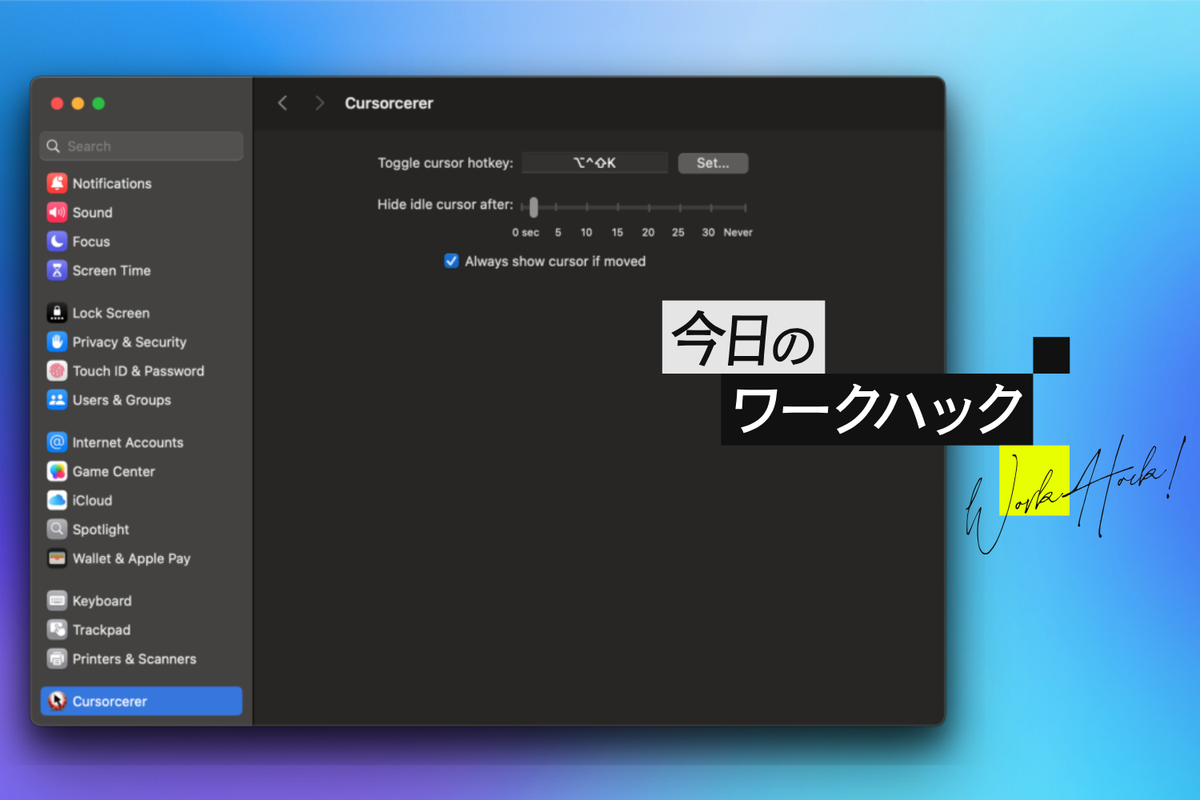Viewport: 1200px width, 800px height.
Task: Go back with the left chevron
Action: coord(283,103)
